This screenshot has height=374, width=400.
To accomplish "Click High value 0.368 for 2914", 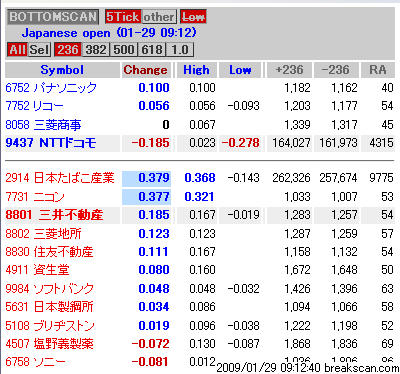I will tap(200, 178).
